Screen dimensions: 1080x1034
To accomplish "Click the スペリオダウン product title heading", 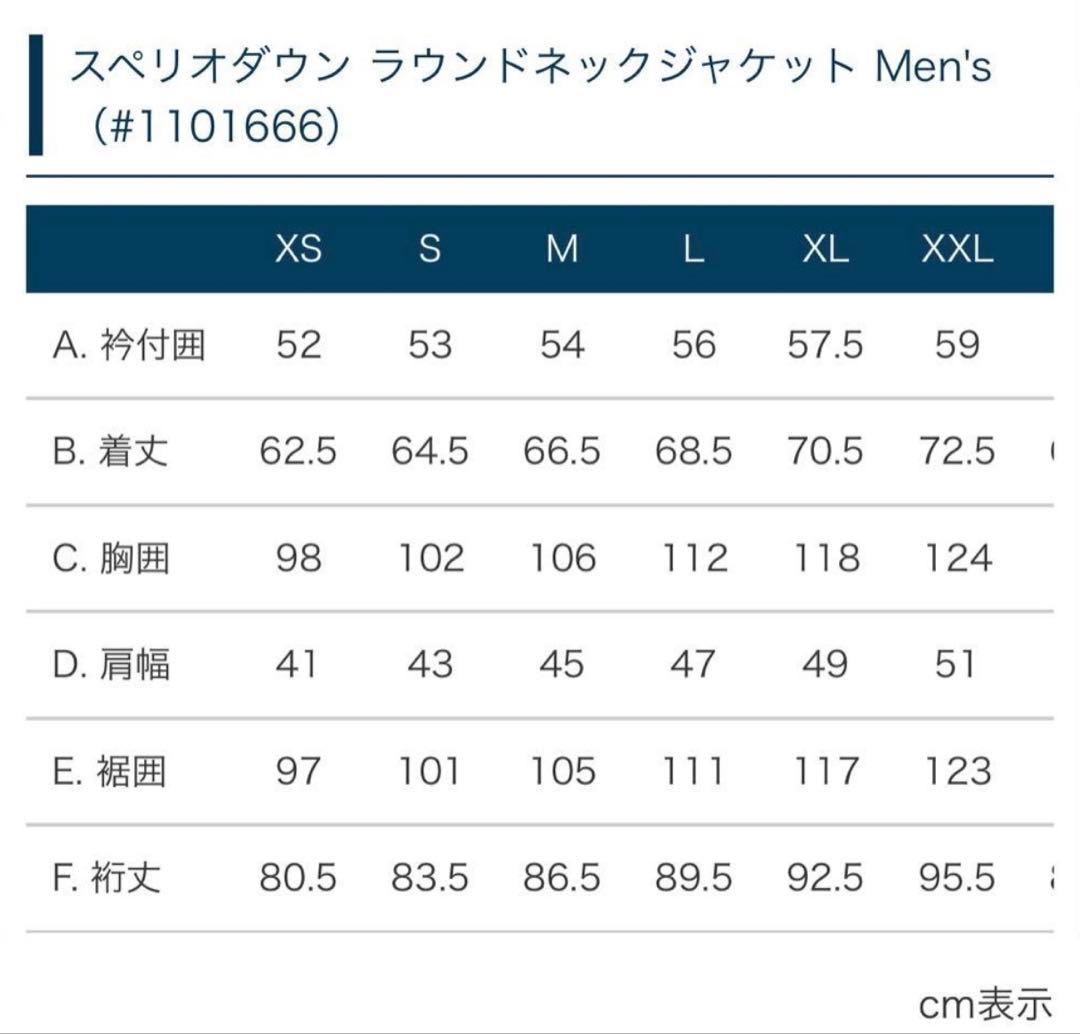I will (x=530, y=97).
